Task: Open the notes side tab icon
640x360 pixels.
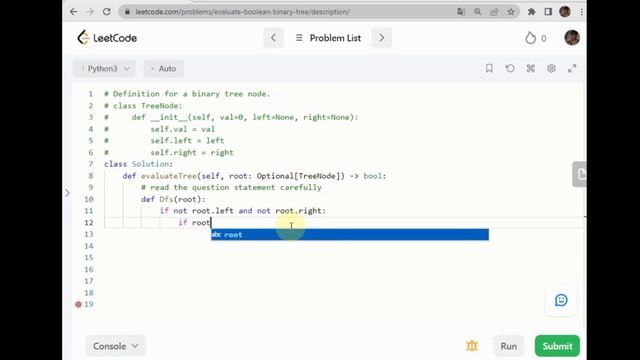Action: (x=580, y=174)
